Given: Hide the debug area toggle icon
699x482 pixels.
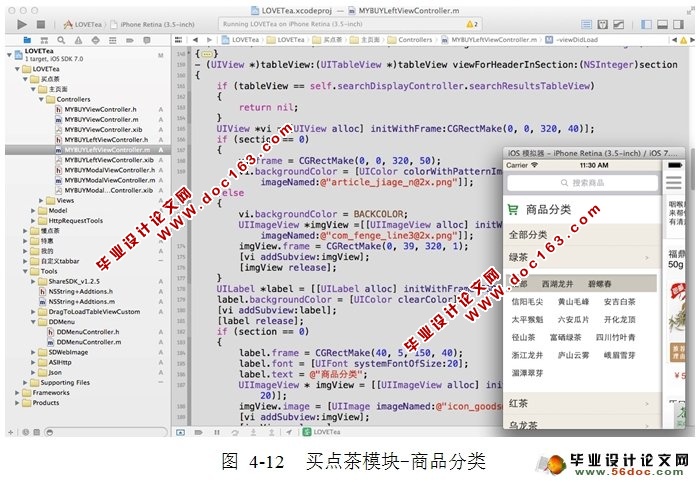Looking at the screenshot, I should click(181, 432).
